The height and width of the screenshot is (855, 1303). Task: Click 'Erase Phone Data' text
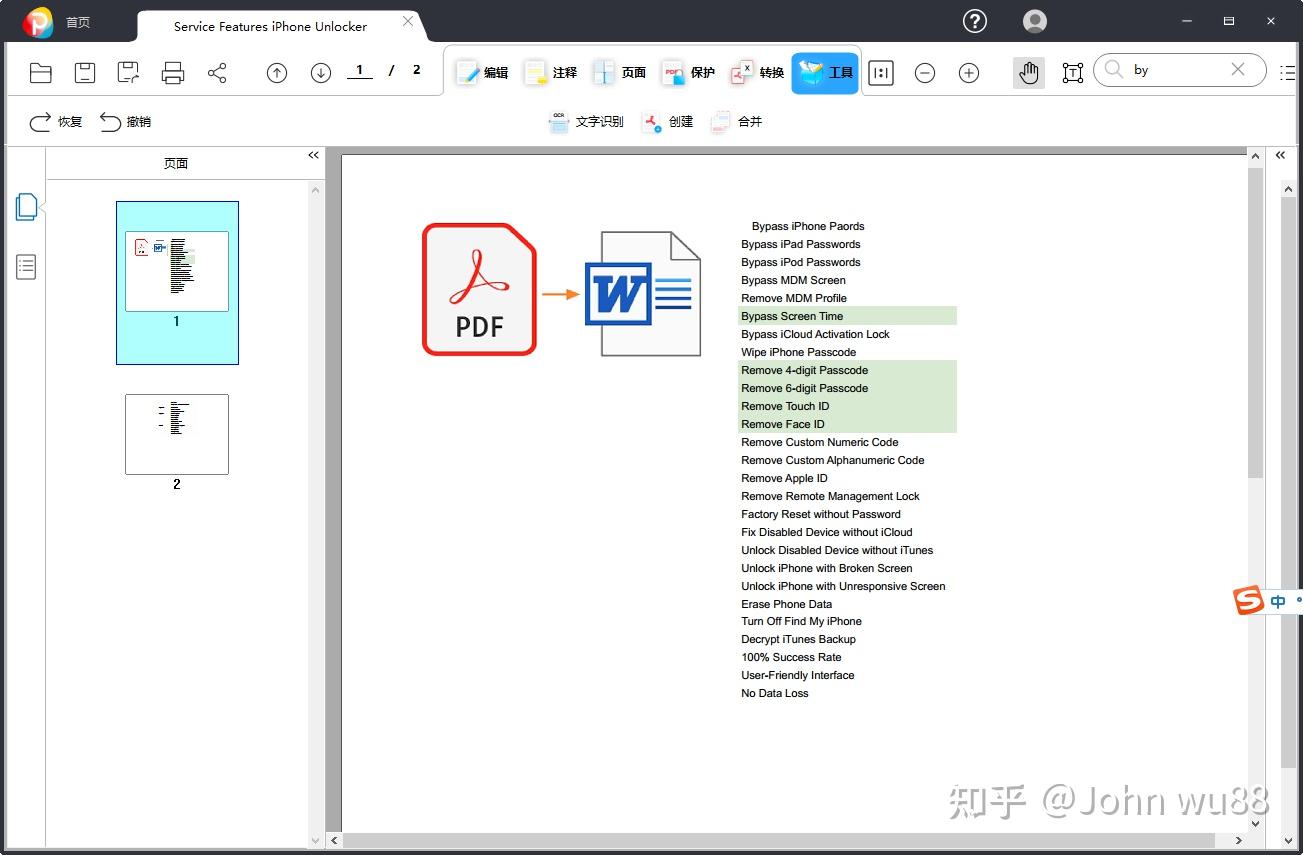786,604
